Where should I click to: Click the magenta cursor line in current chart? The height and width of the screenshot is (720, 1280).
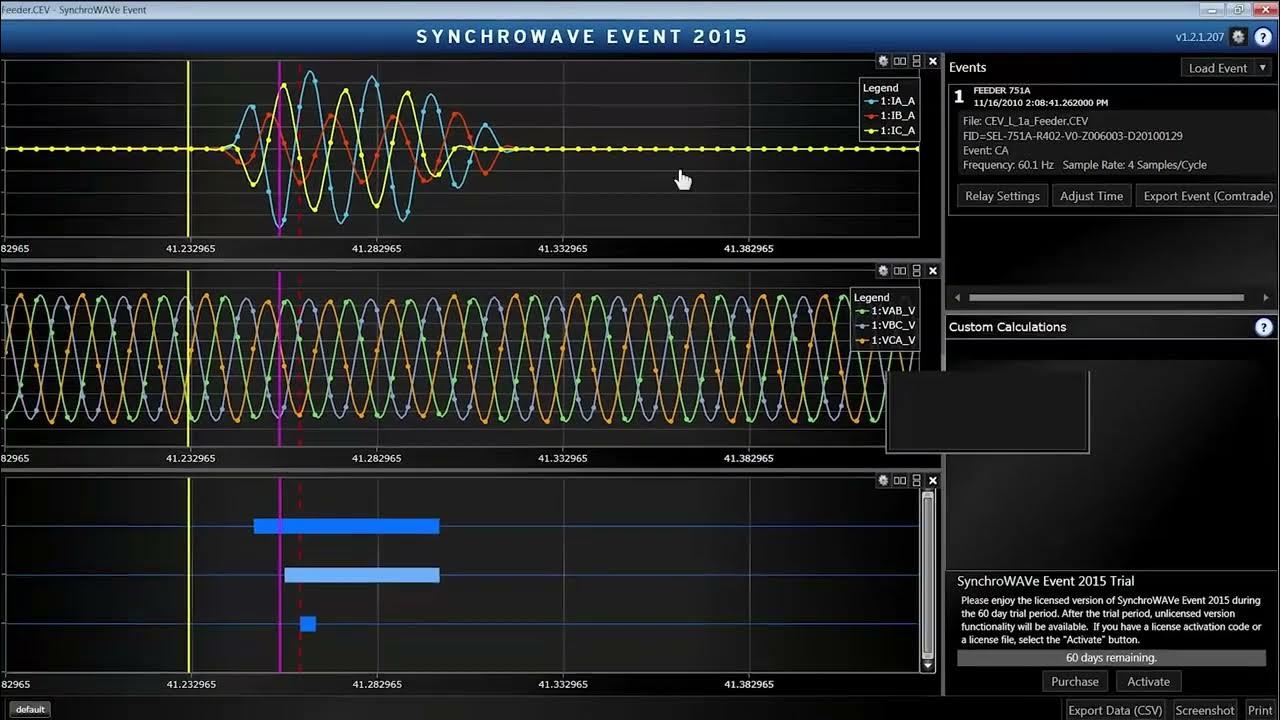[279, 148]
